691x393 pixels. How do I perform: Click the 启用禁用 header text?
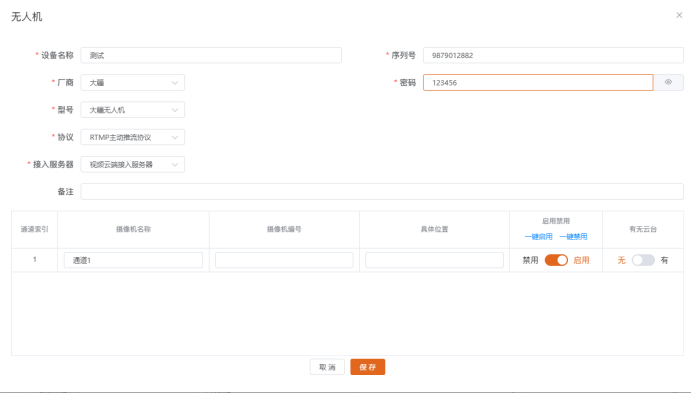pyautogui.click(x=556, y=221)
